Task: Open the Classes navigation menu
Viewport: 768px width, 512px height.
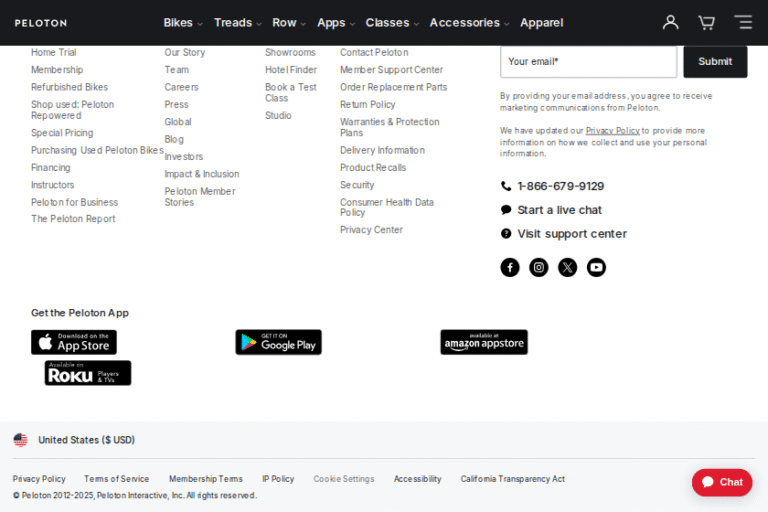Action: 391,23
